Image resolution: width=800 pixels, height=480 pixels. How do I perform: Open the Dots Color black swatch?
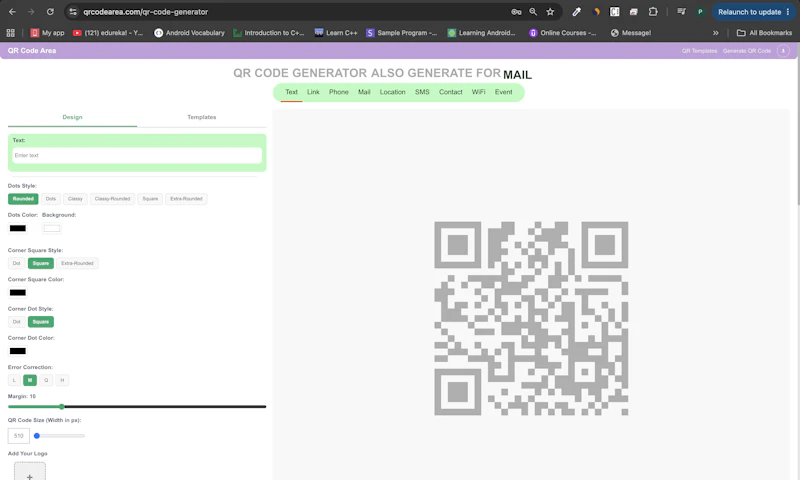coord(18,229)
